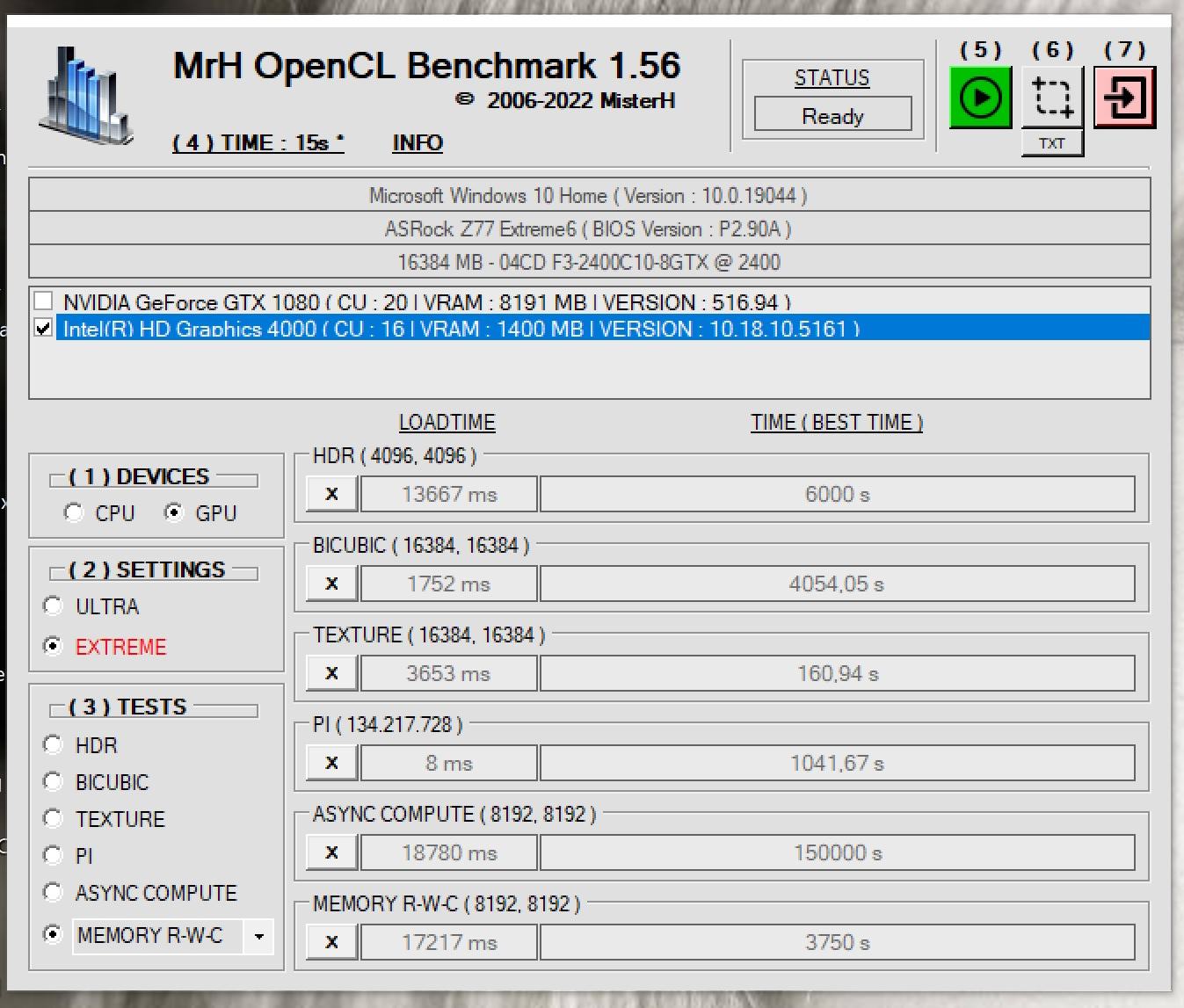Open the MEMORY R-W-C dropdown arrow
This screenshot has height=1008, width=1184.
click(x=258, y=936)
